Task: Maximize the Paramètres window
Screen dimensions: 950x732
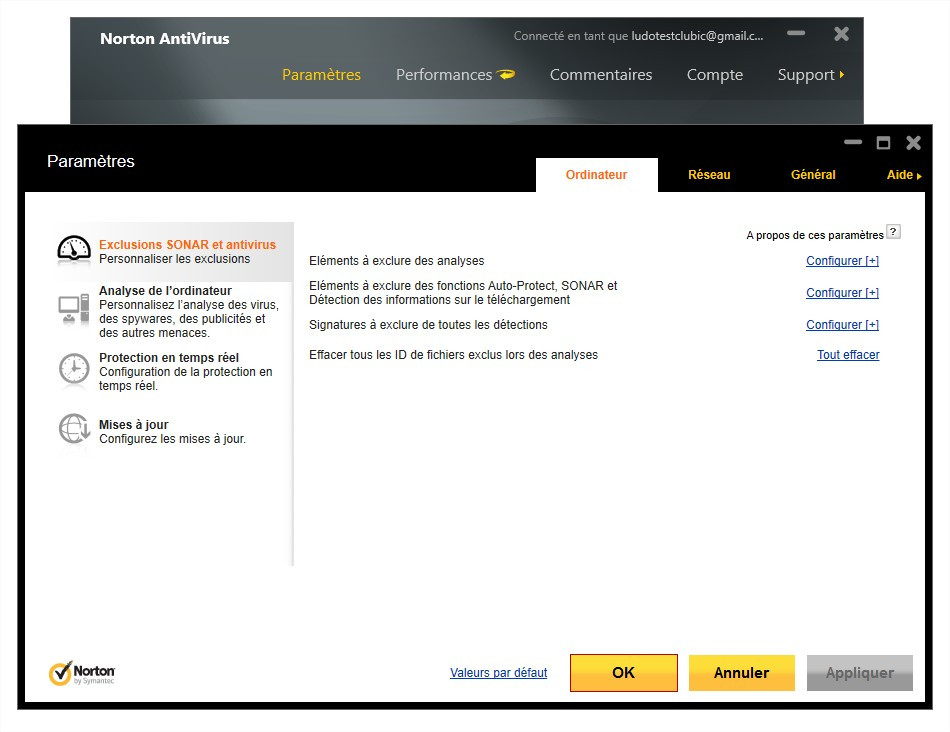Action: pos(883,143)
